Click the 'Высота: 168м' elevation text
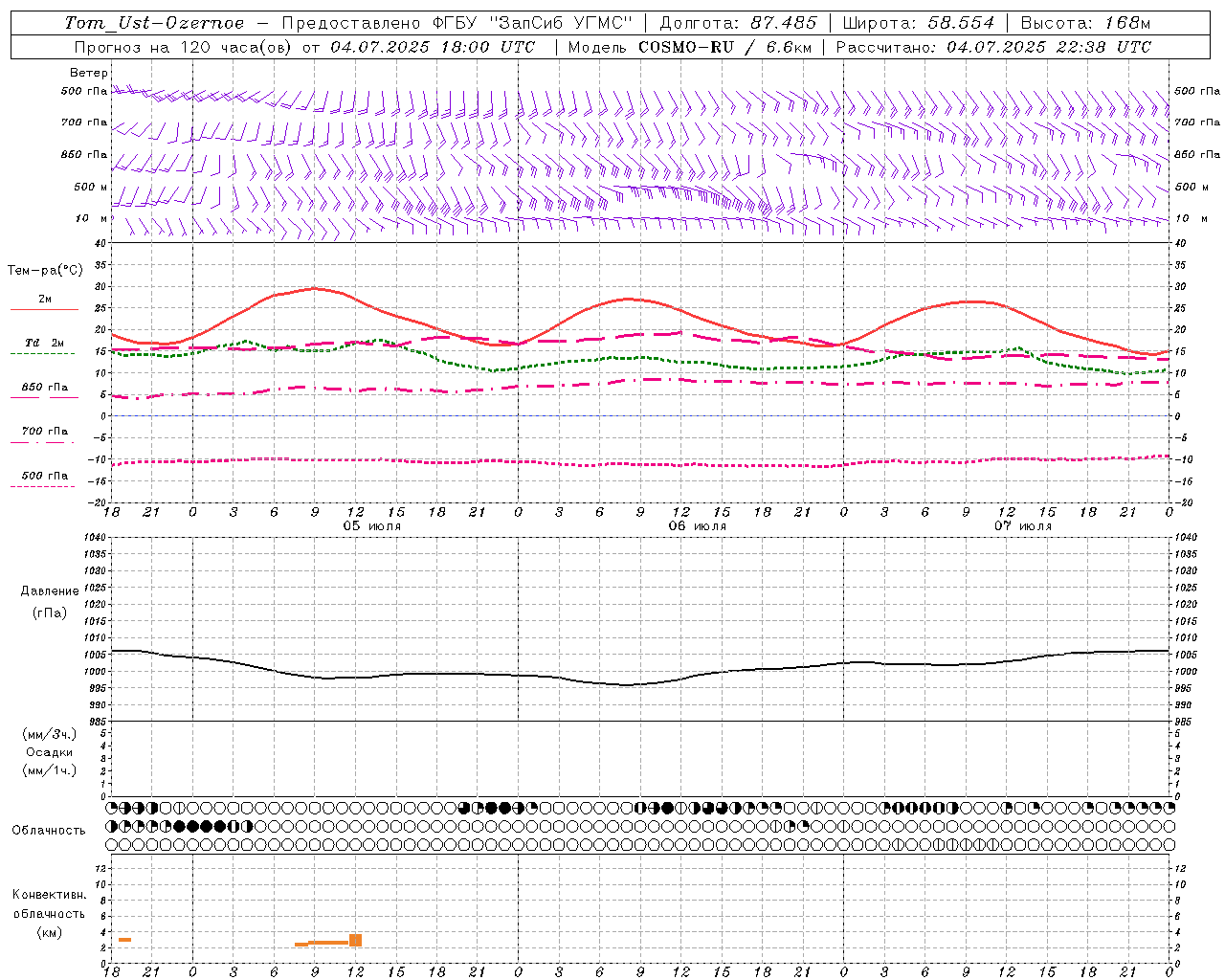The image size is (1225, 980). 1085,23
